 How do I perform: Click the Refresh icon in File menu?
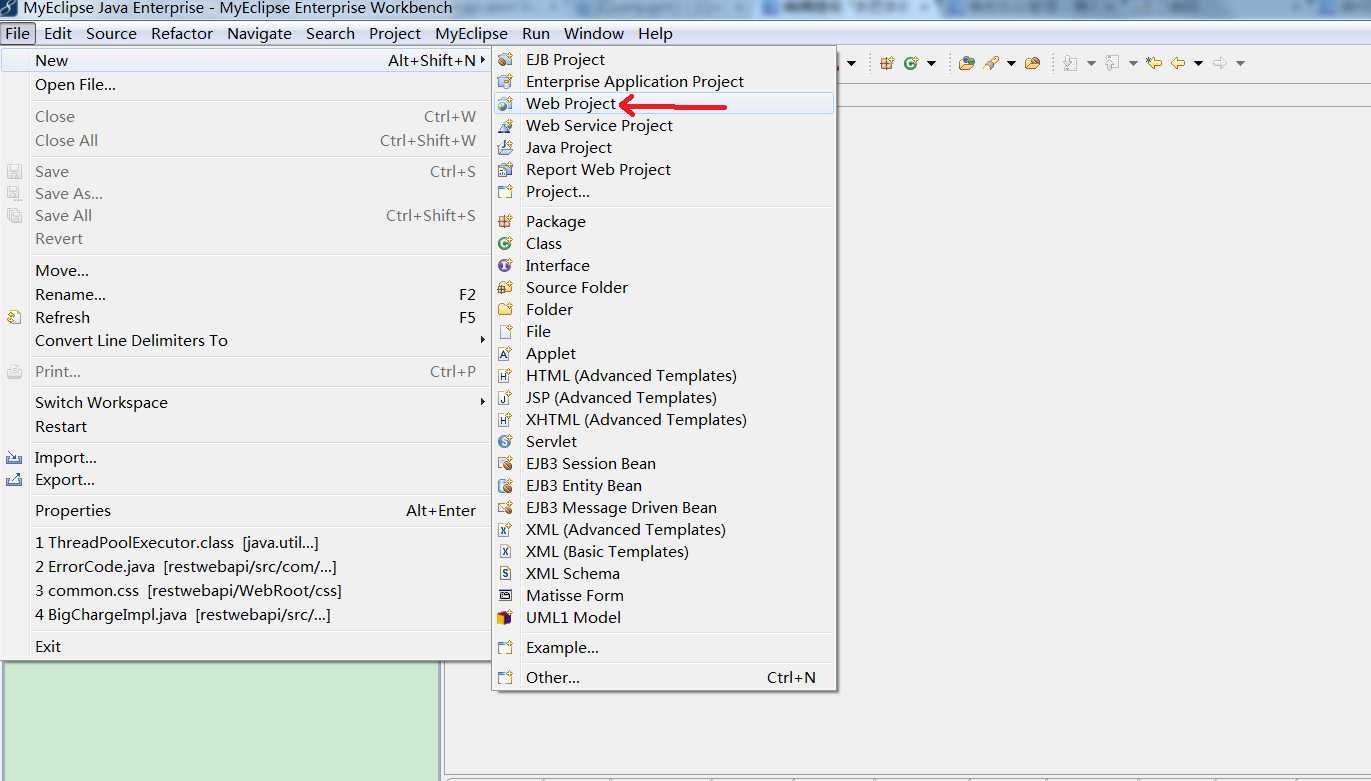click(14, 317)
